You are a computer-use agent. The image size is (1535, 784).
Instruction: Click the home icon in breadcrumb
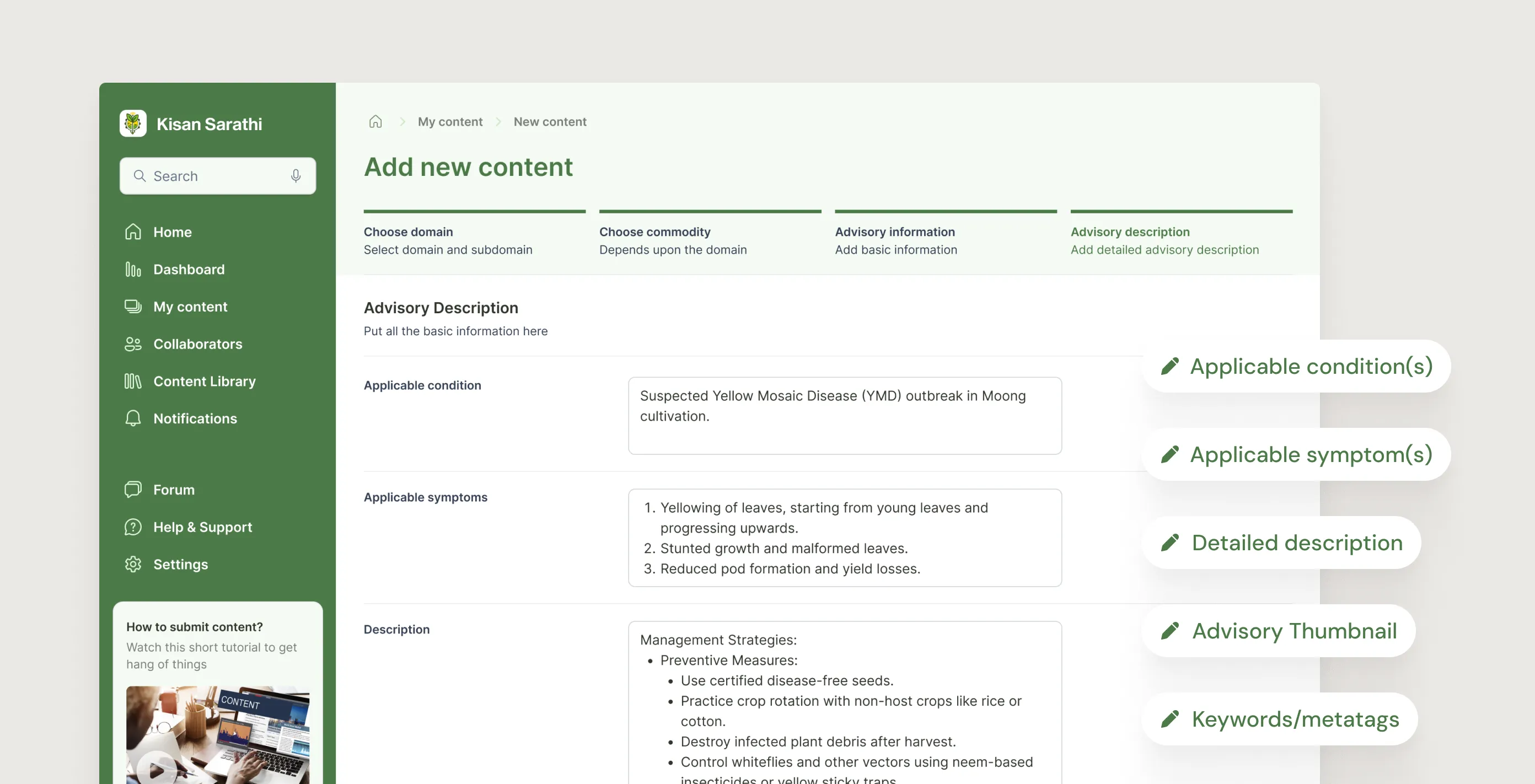[x=375, y=121]
